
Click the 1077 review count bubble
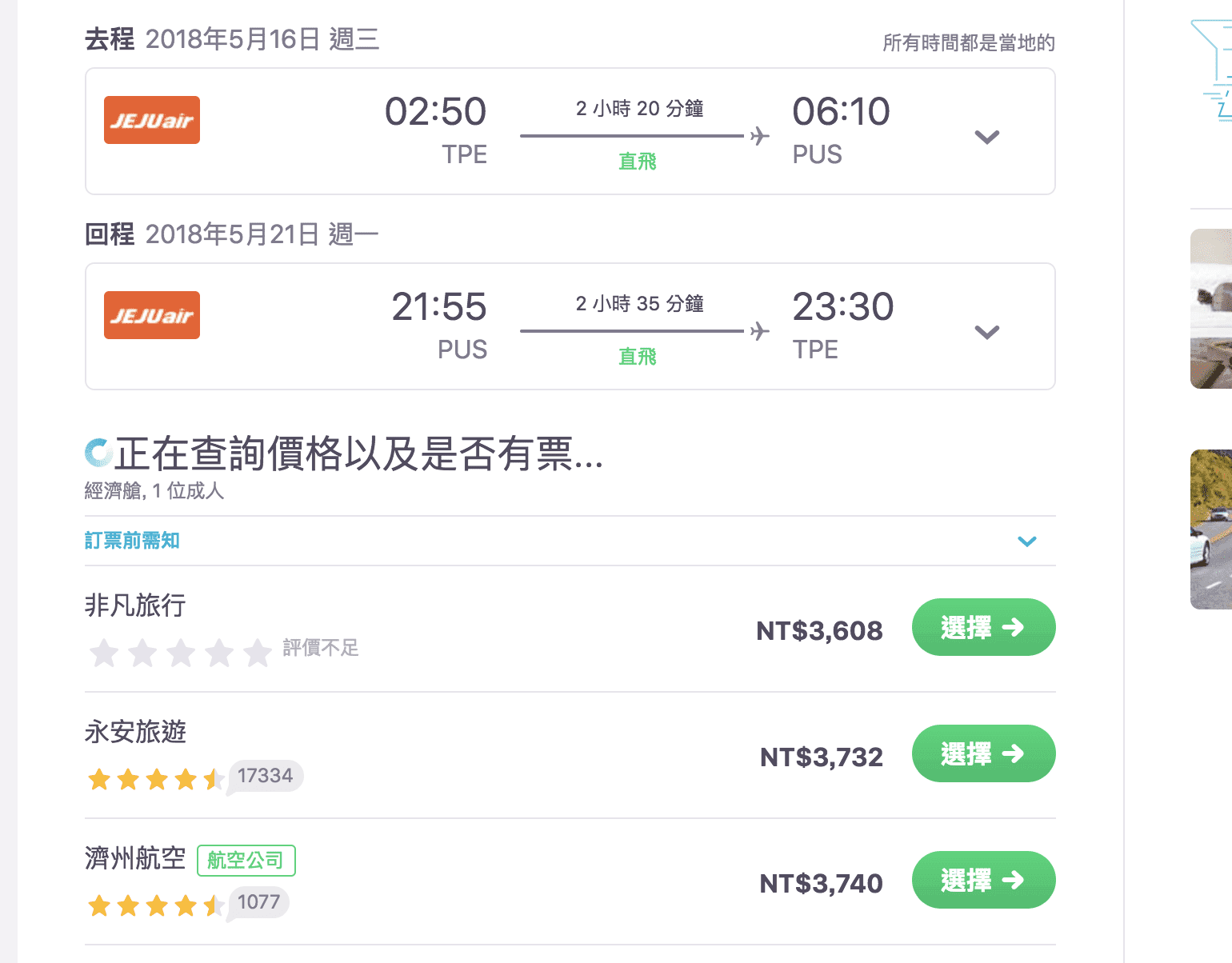[x=259, y=902]
